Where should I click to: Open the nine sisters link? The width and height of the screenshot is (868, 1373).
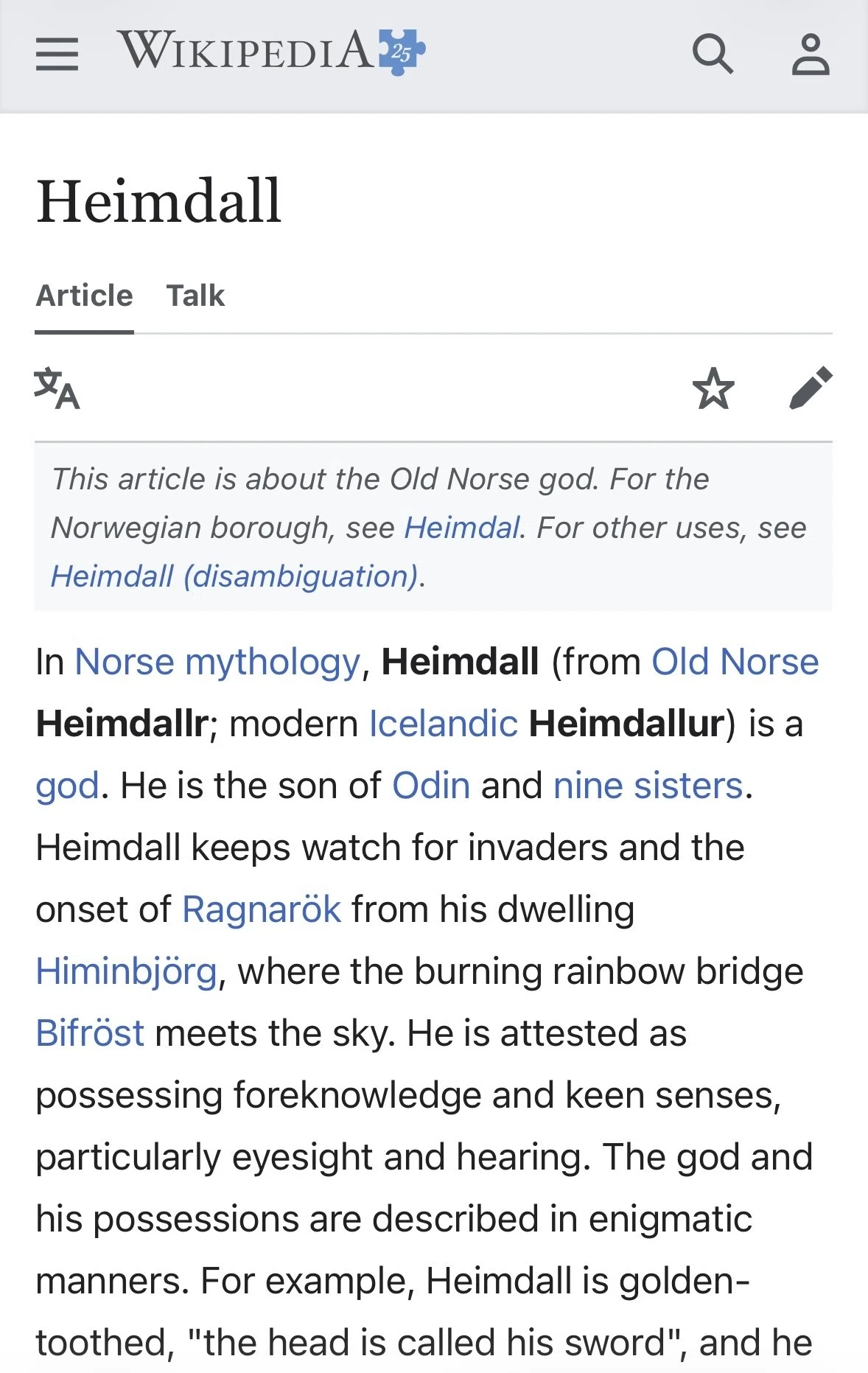(x=648, y=786)
